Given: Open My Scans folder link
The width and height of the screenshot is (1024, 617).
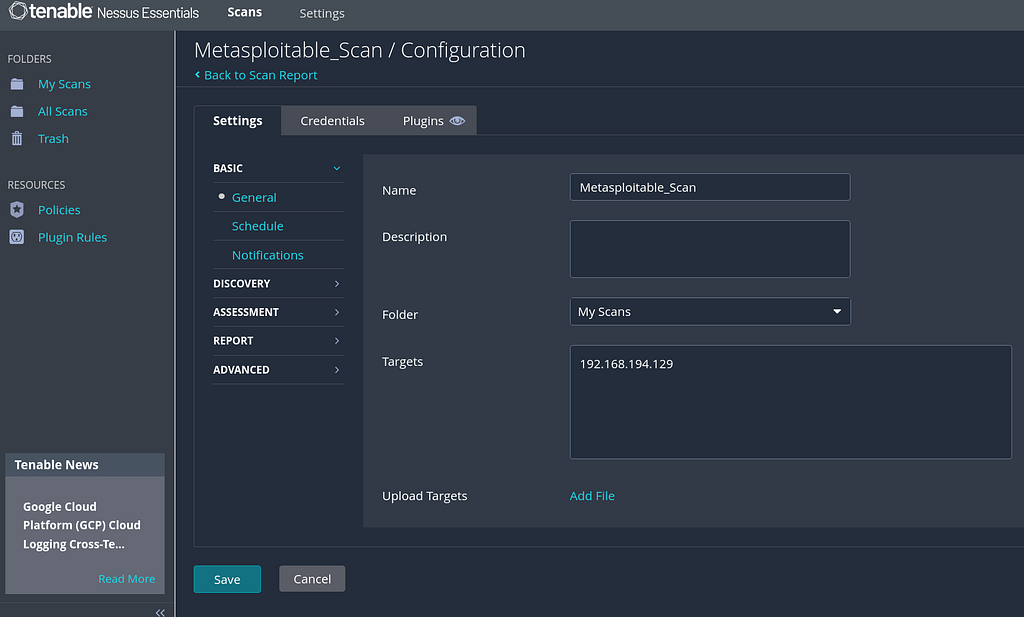Looking at the screenshot, I should [x=64, y=84].
